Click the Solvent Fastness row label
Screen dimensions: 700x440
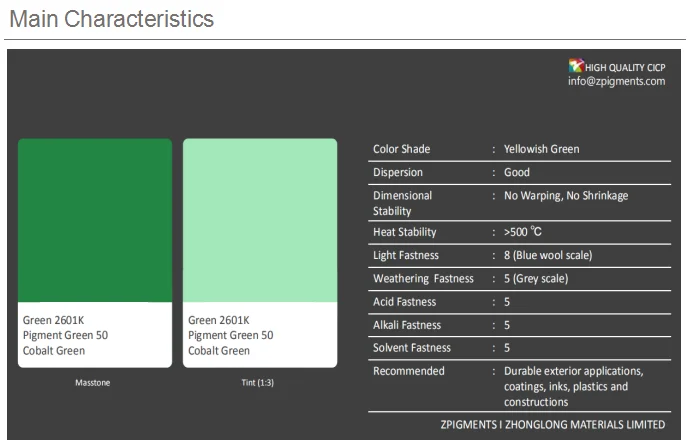pos(412,348)
